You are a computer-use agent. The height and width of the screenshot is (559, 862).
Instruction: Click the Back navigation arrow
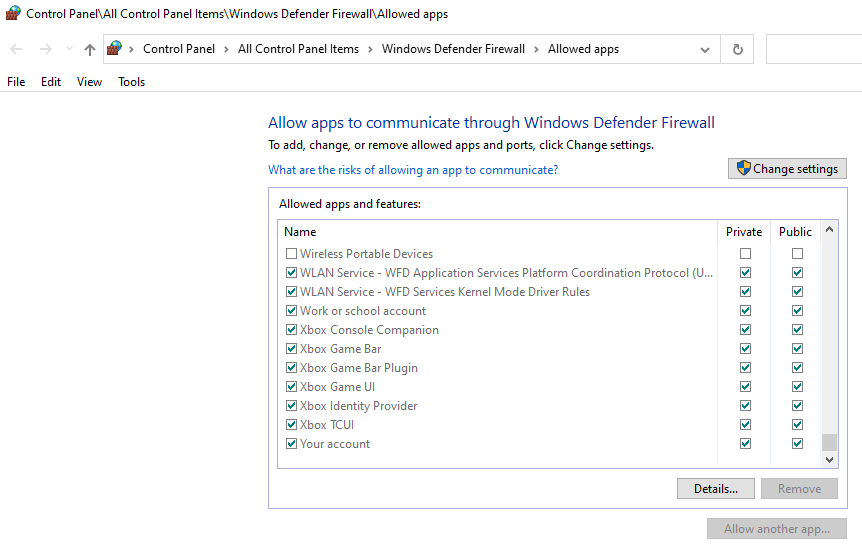click(x=17, y=49)
